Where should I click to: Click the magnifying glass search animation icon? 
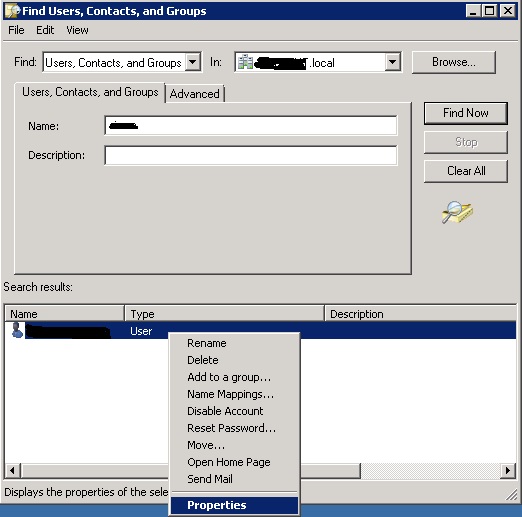[x=457, y=212]
